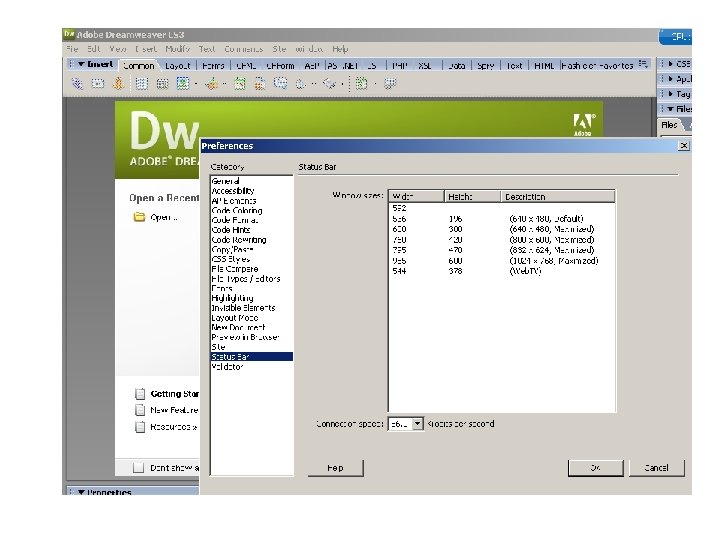This screenshot has width=720, height=540.
Task: Open the Media icon dropdown arrow
Action: (225, 84)
